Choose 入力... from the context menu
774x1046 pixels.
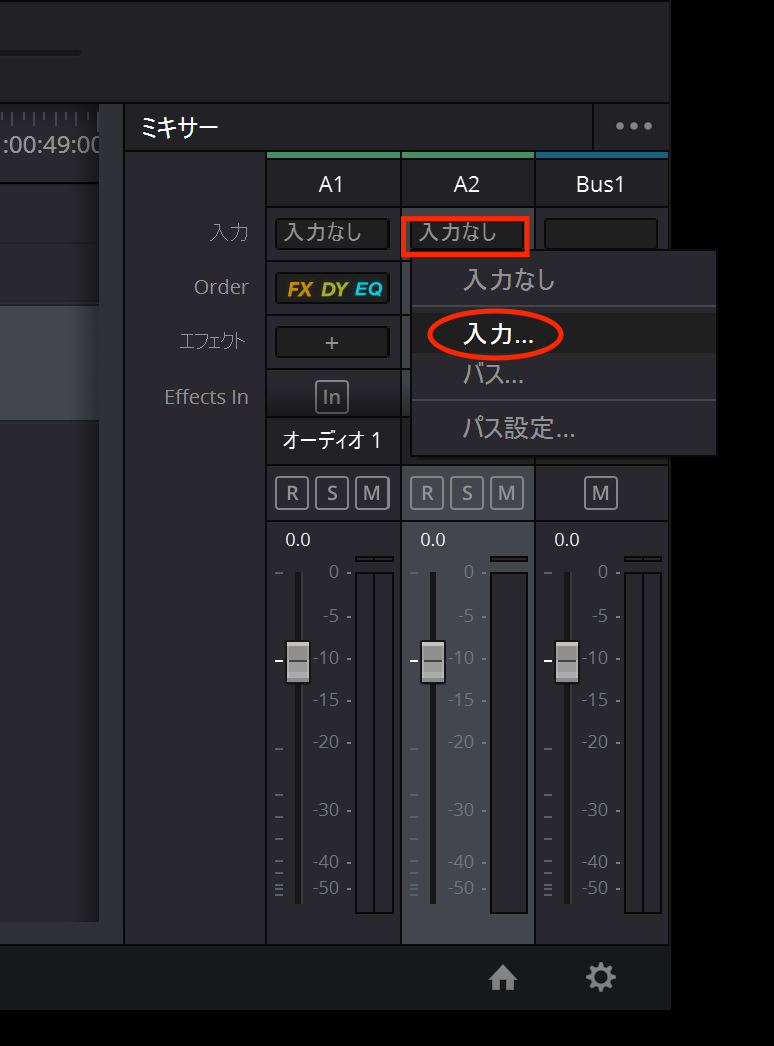pyautogui.click(x=498, y=335)
